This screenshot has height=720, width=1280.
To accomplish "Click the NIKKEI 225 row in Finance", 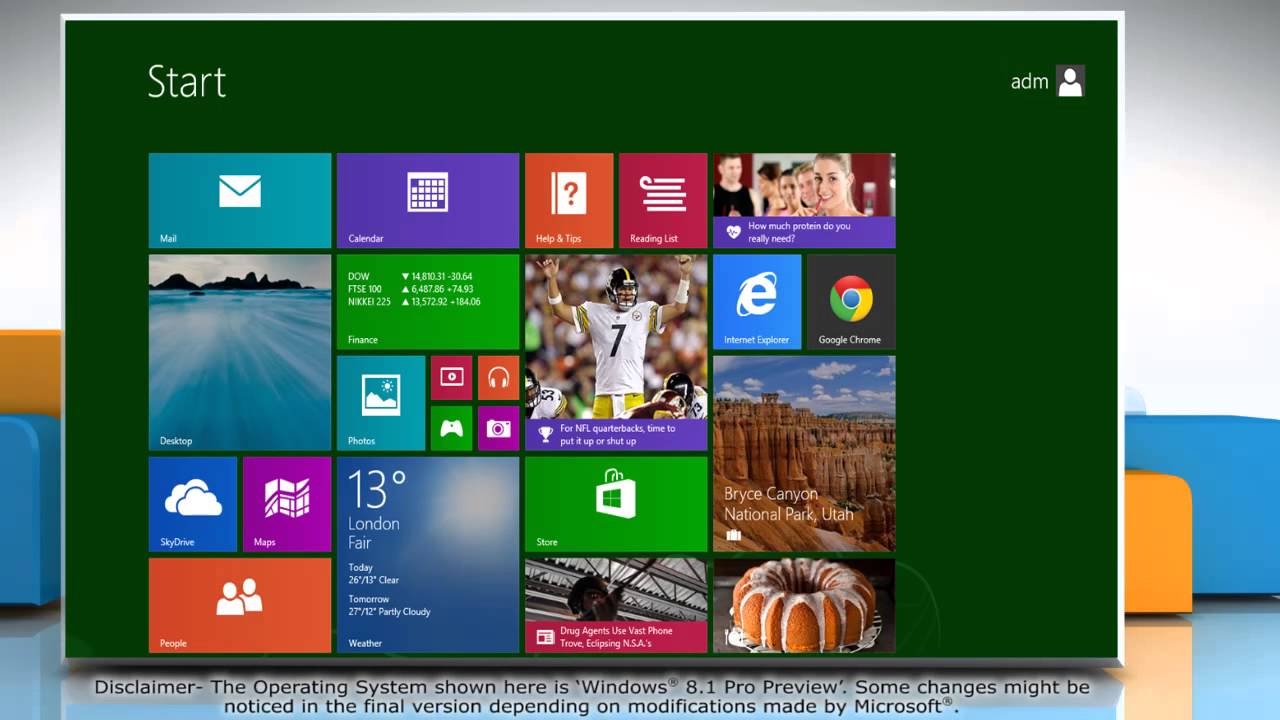I will pyautogui.click(x=414, y=301).
